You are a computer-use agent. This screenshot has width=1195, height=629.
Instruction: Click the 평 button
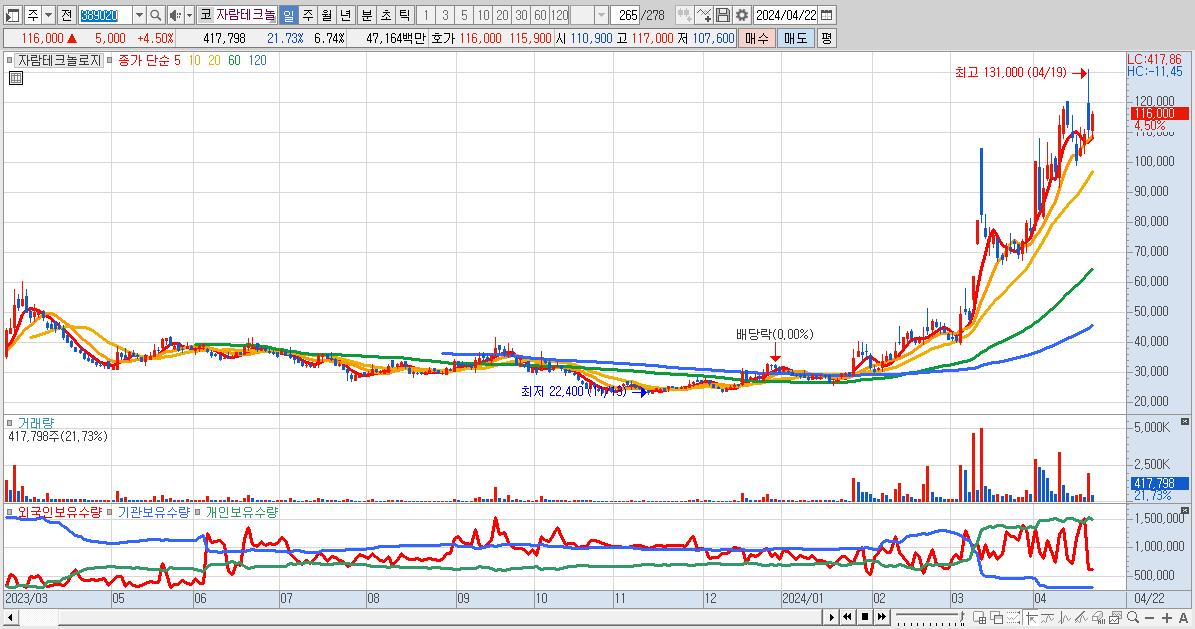coord(827,38)
